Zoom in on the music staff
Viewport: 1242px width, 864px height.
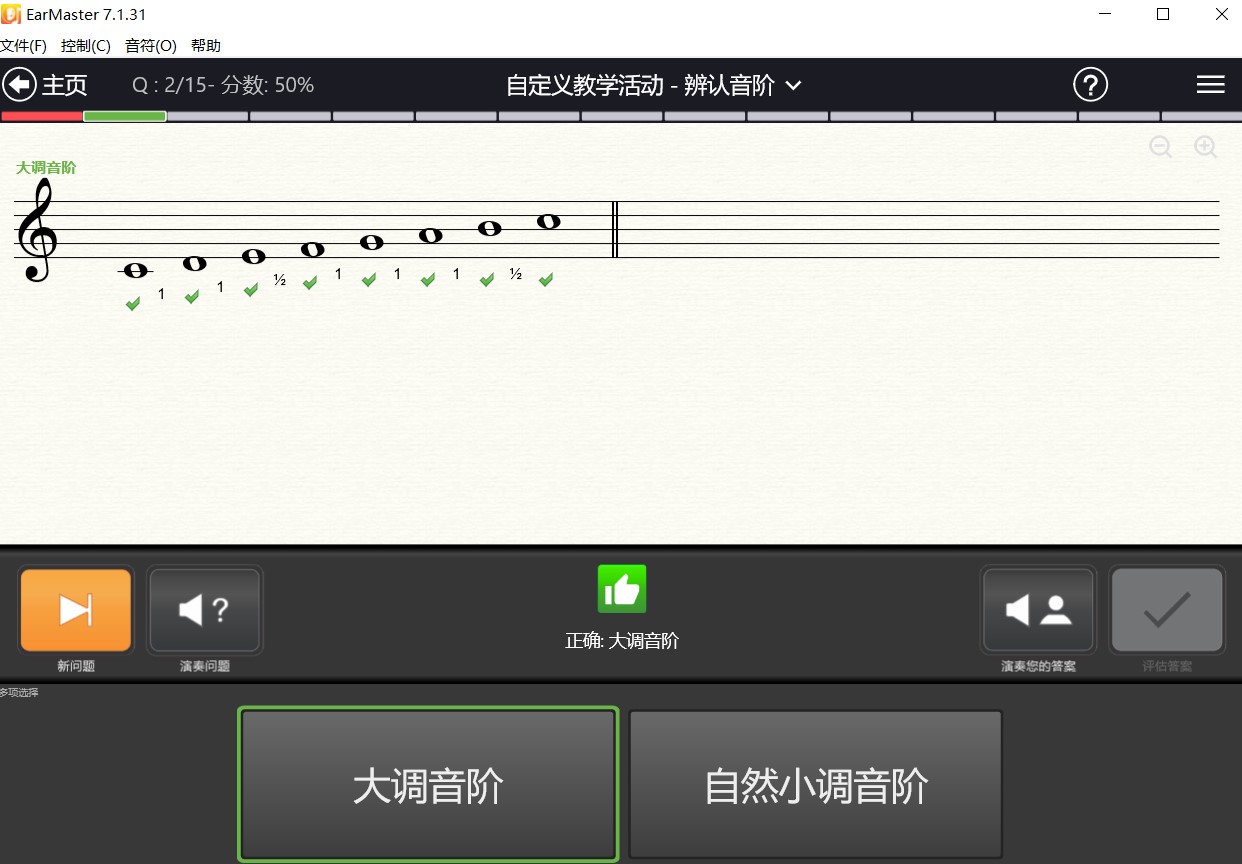(x=1205, y=146)
